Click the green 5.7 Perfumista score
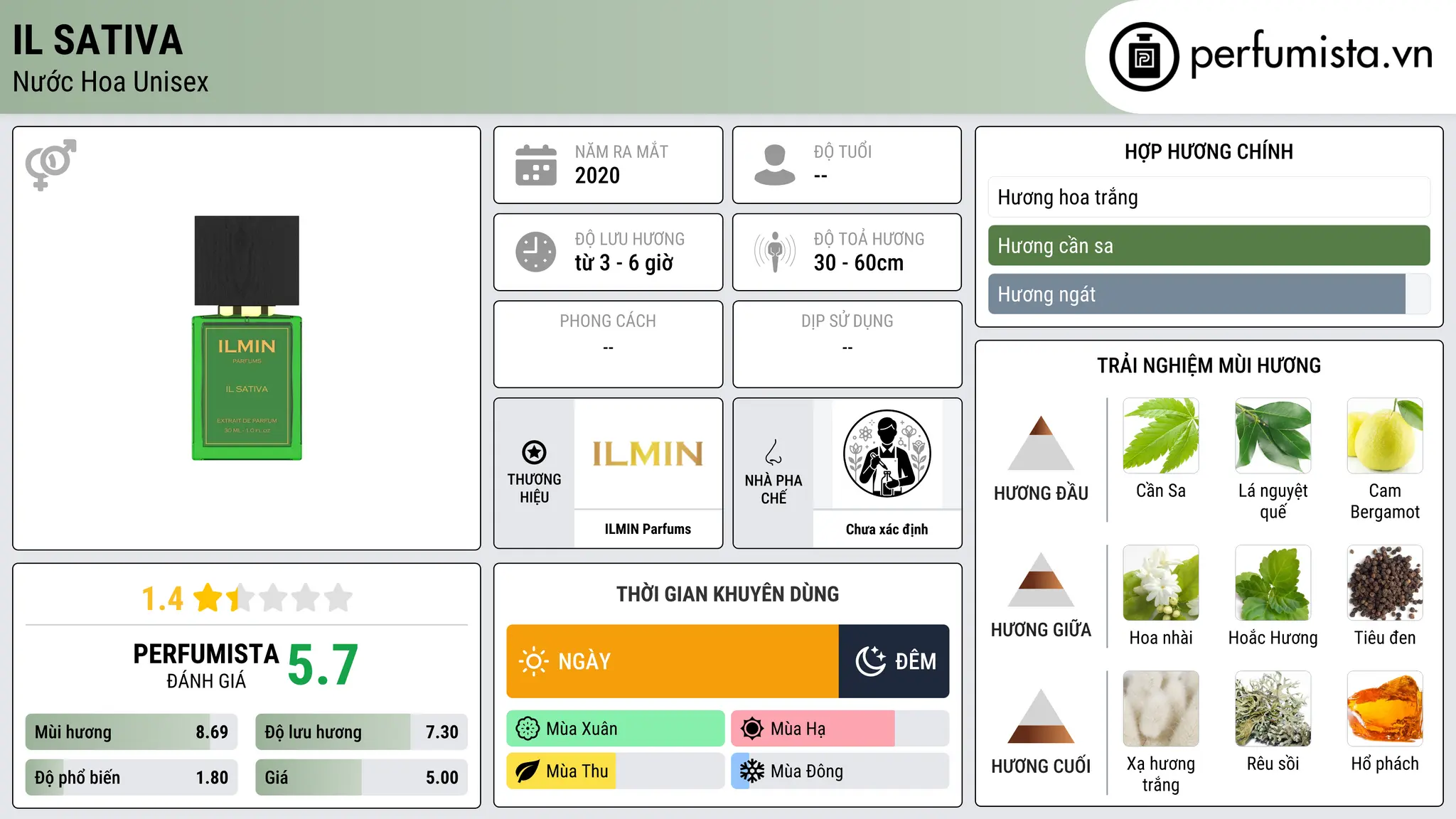1456x819 pixels. [323, 665]
